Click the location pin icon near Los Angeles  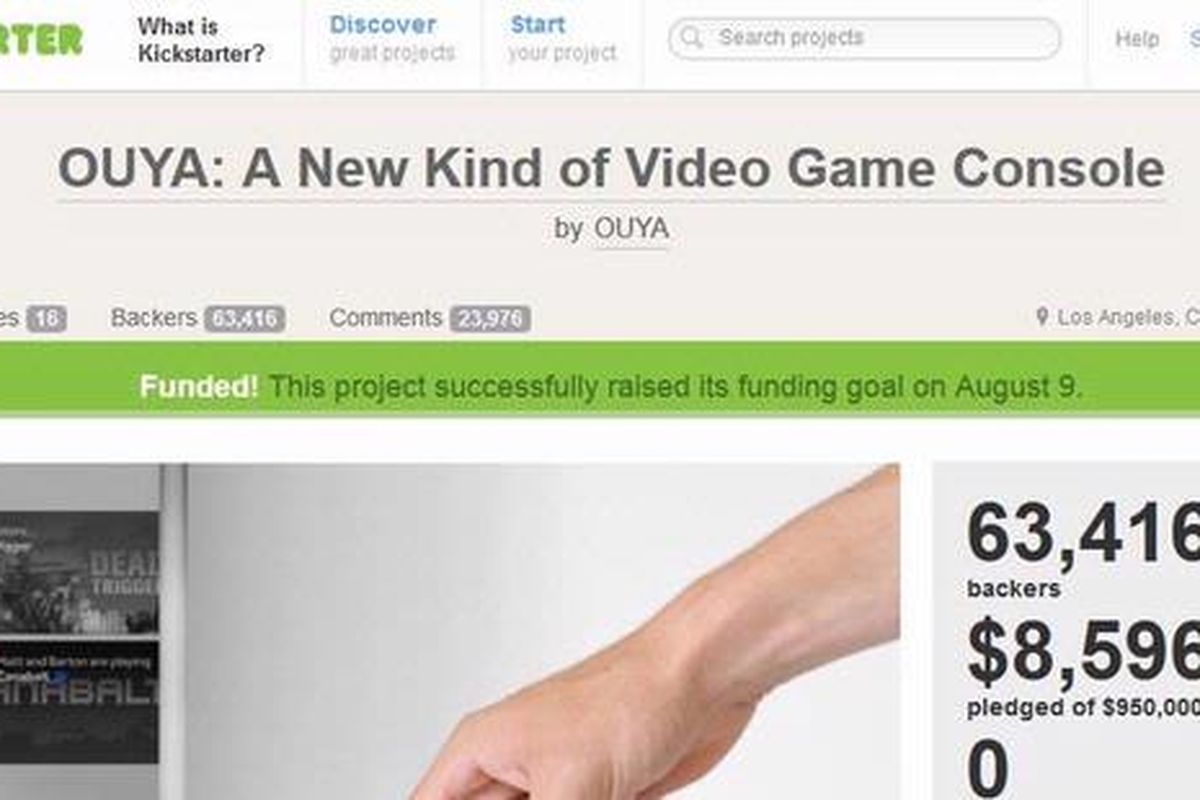pos(1042,318)
